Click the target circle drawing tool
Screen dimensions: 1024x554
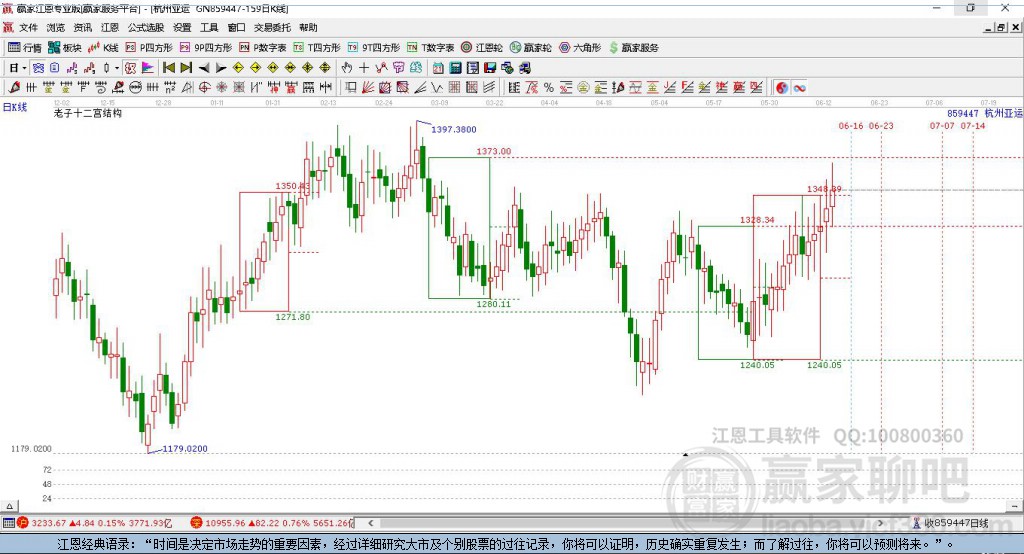(x=204, y=88)
